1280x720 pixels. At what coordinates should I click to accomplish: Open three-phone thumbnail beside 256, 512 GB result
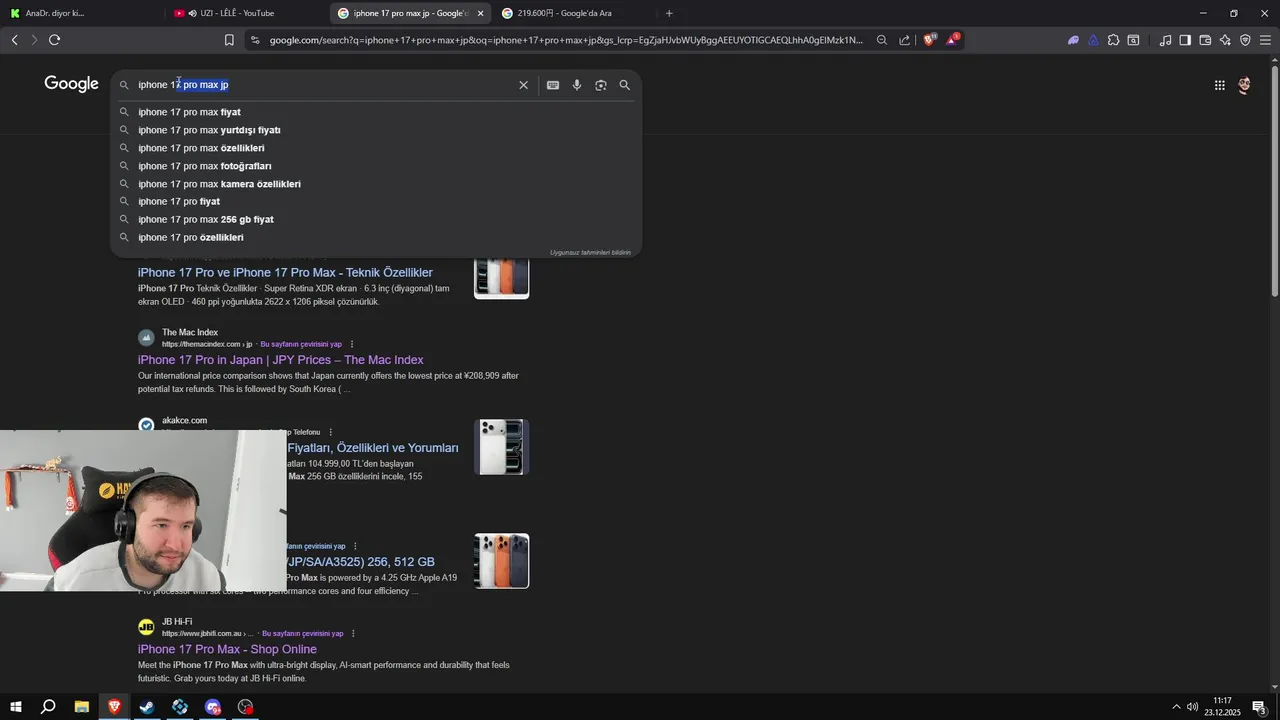[501, 561]
